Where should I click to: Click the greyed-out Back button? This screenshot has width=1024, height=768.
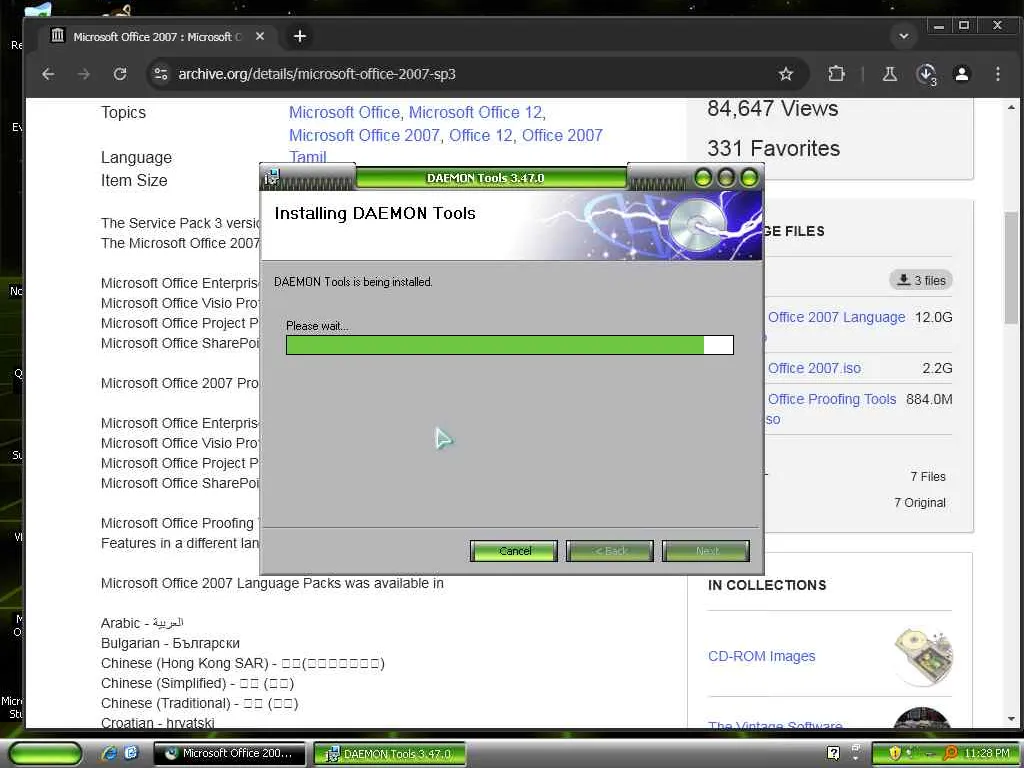(610, 551)
